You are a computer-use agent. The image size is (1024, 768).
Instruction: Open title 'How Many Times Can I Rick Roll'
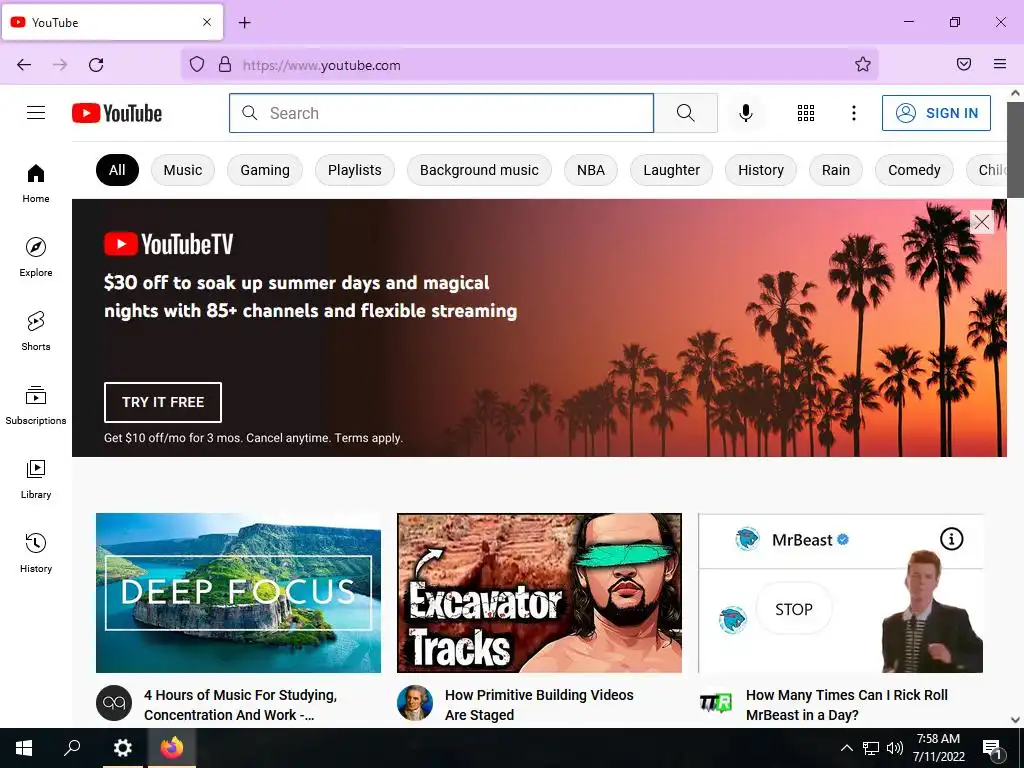point(847,705)
